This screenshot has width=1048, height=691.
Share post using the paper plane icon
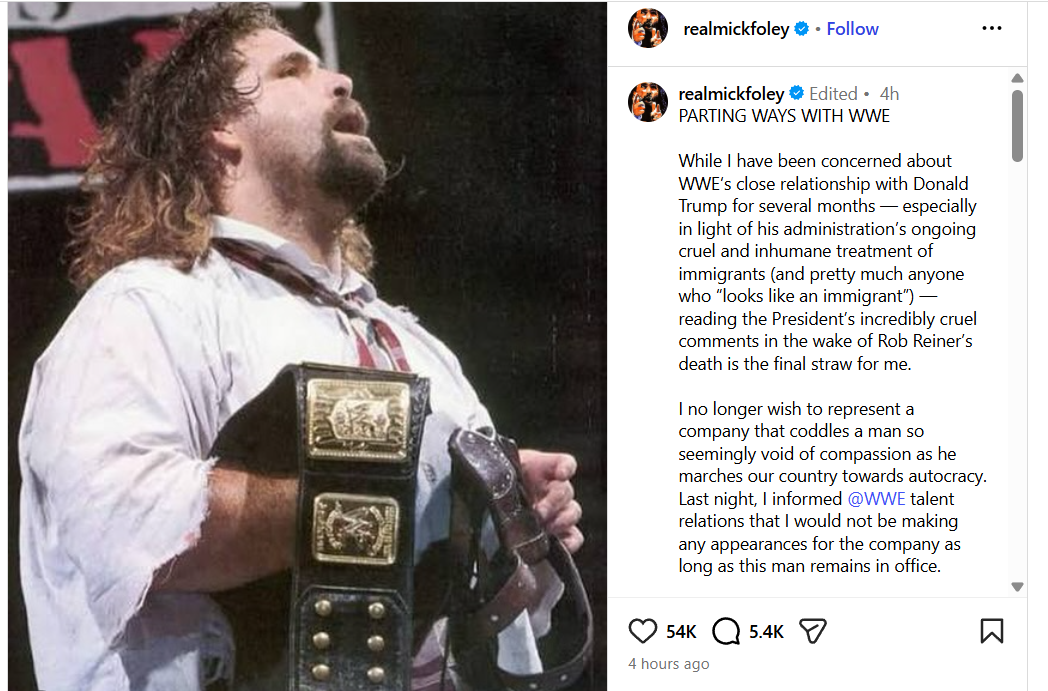click(813, 631)
